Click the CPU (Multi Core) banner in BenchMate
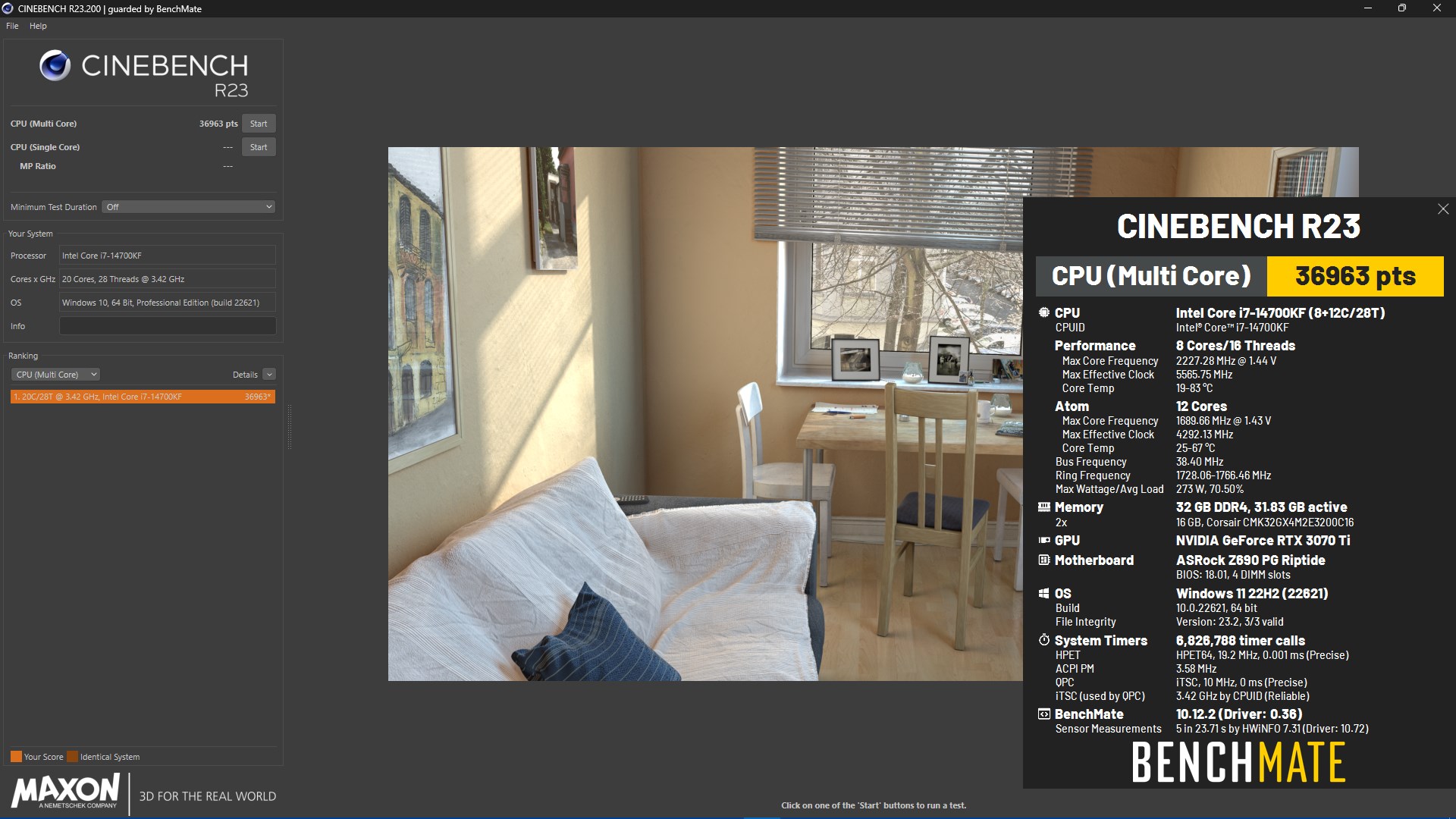The height and width of the screenshot is (819, 1456). (x=1151, y=276)
